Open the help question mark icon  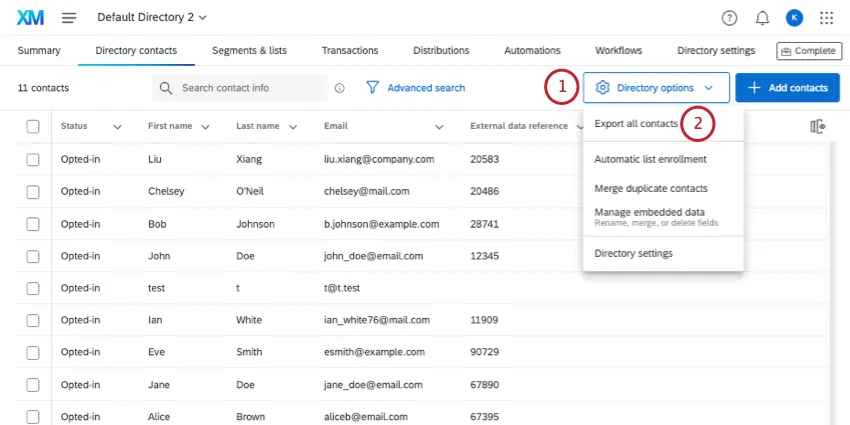click(x=729, y=18)
